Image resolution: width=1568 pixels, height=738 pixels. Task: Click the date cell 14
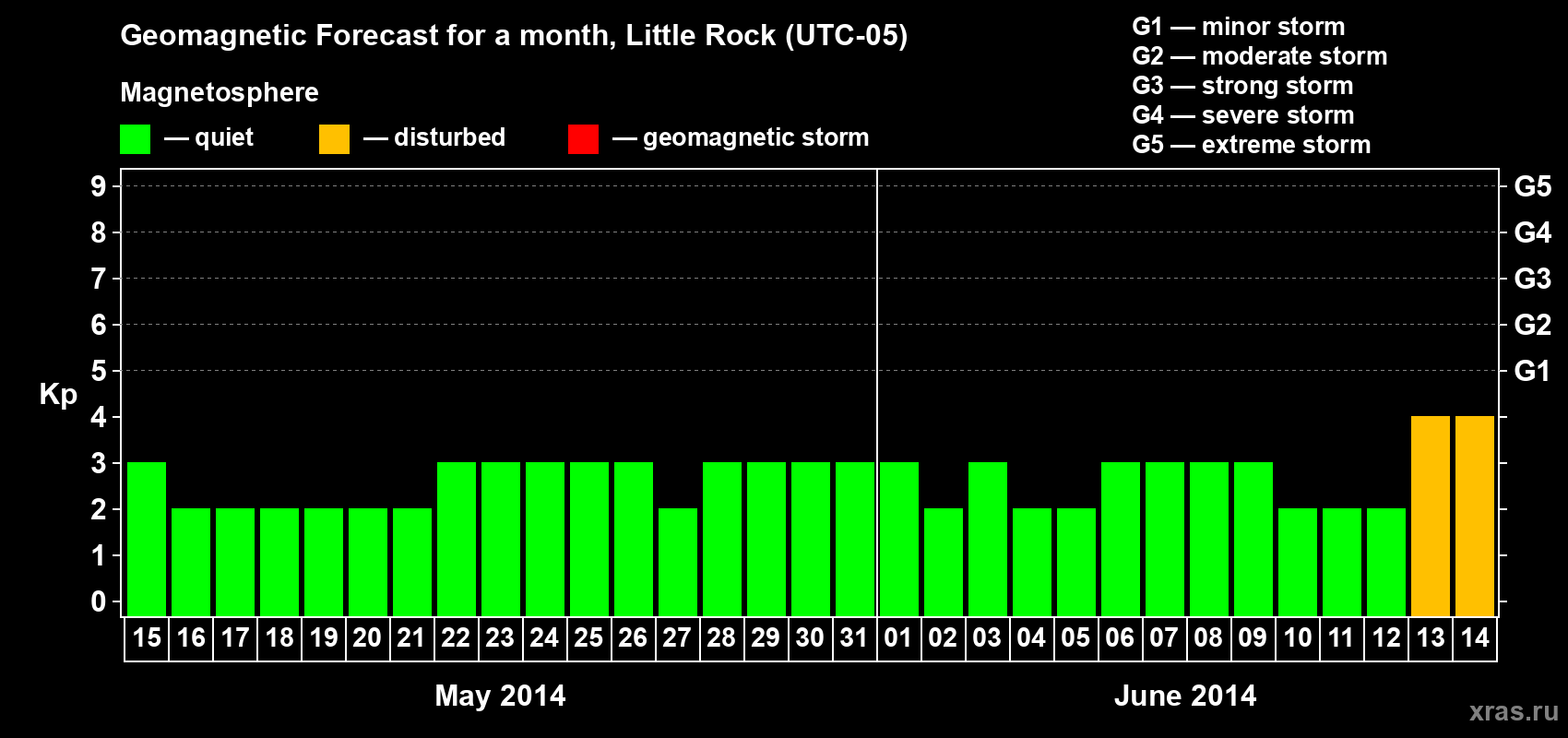(1475, 638)
